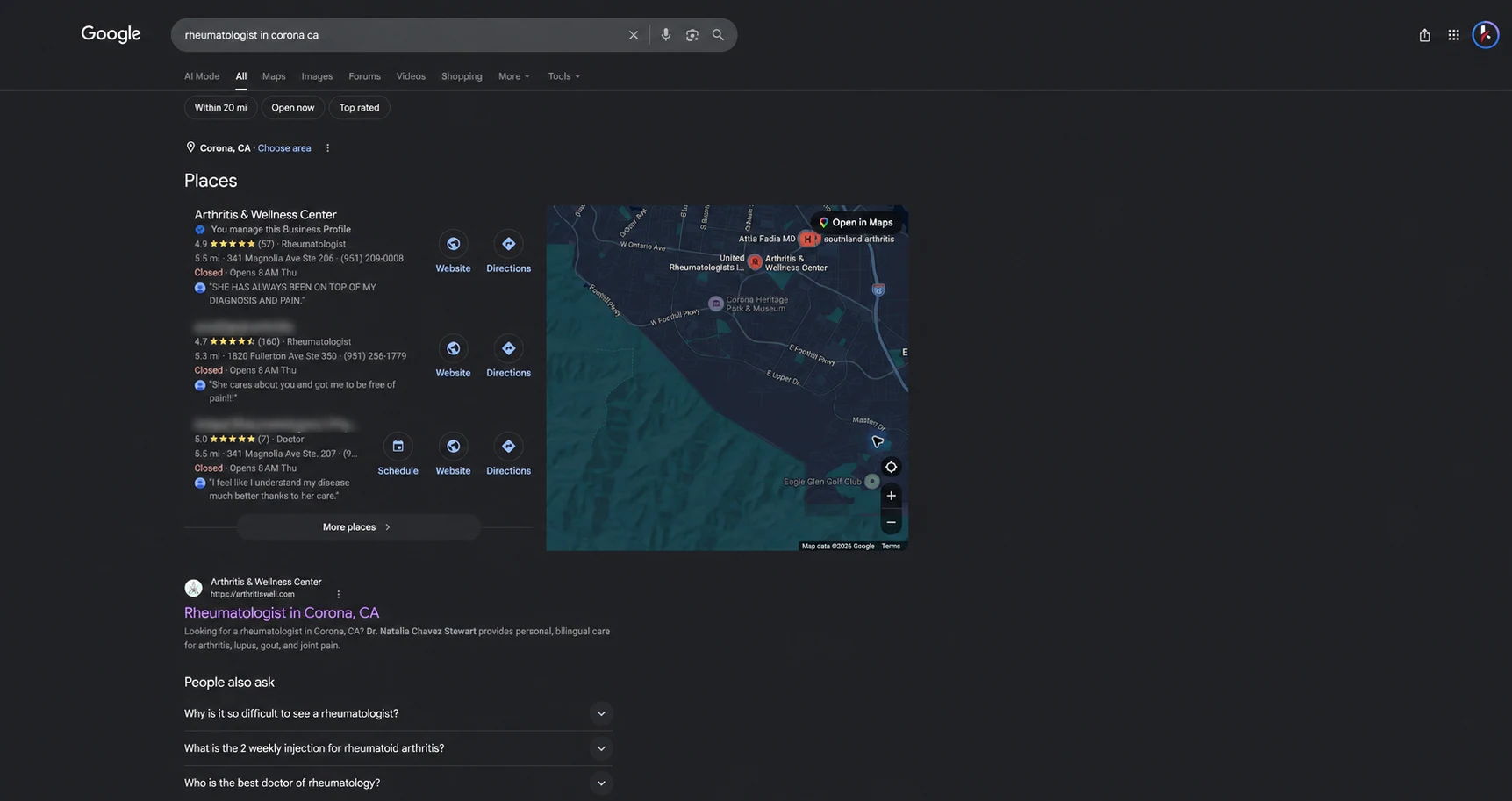Toggle the Top rated filter
The height and width of the screenshot is (801, 1512).
pos(359,108)
